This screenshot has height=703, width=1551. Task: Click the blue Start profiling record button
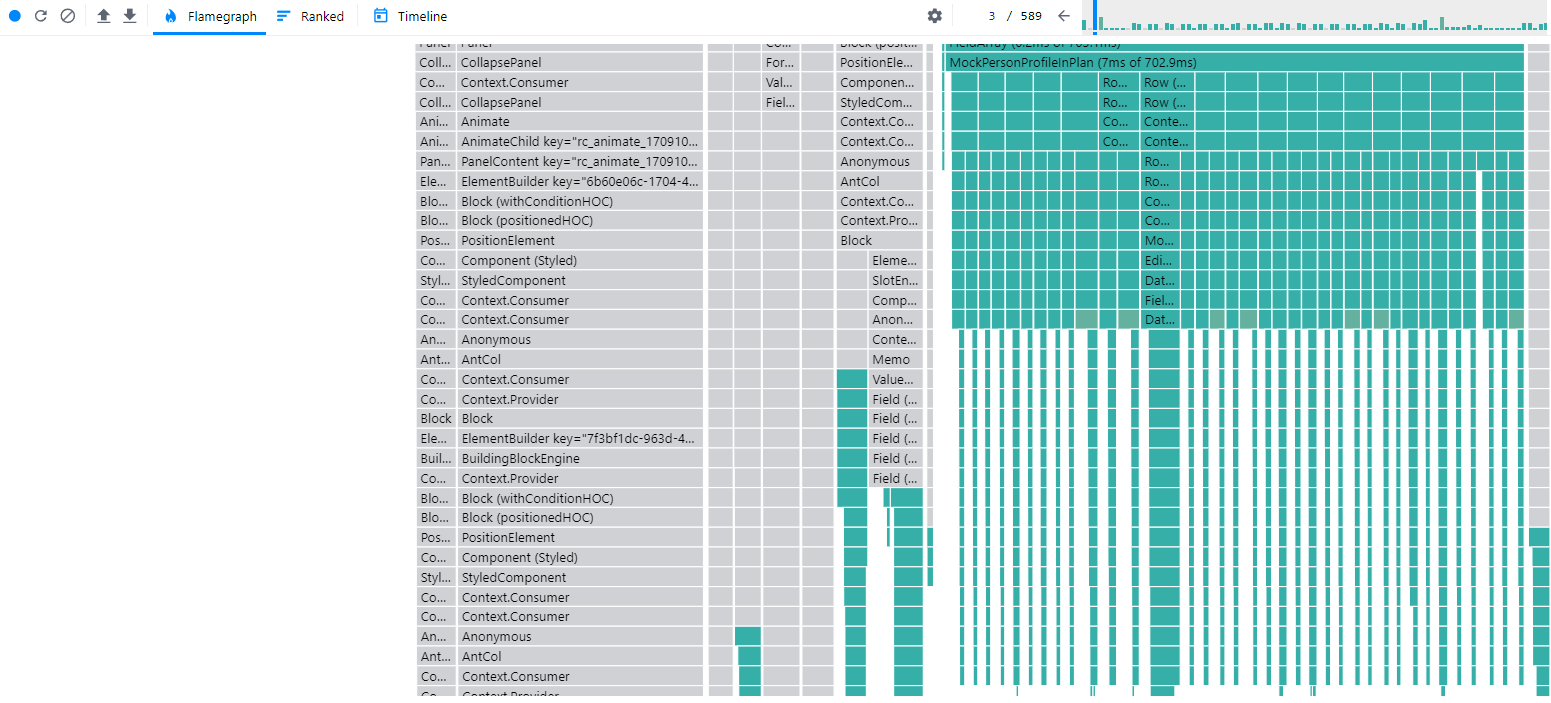point(15,16)
